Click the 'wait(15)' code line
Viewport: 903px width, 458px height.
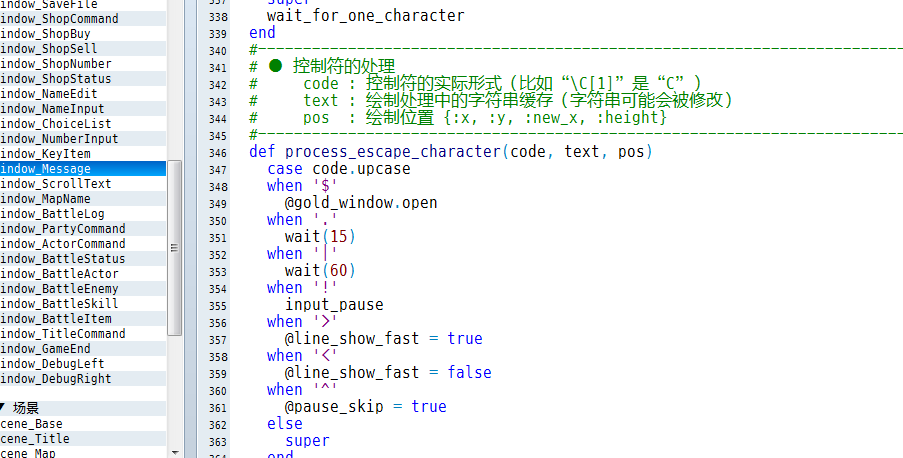coord(320,237)
